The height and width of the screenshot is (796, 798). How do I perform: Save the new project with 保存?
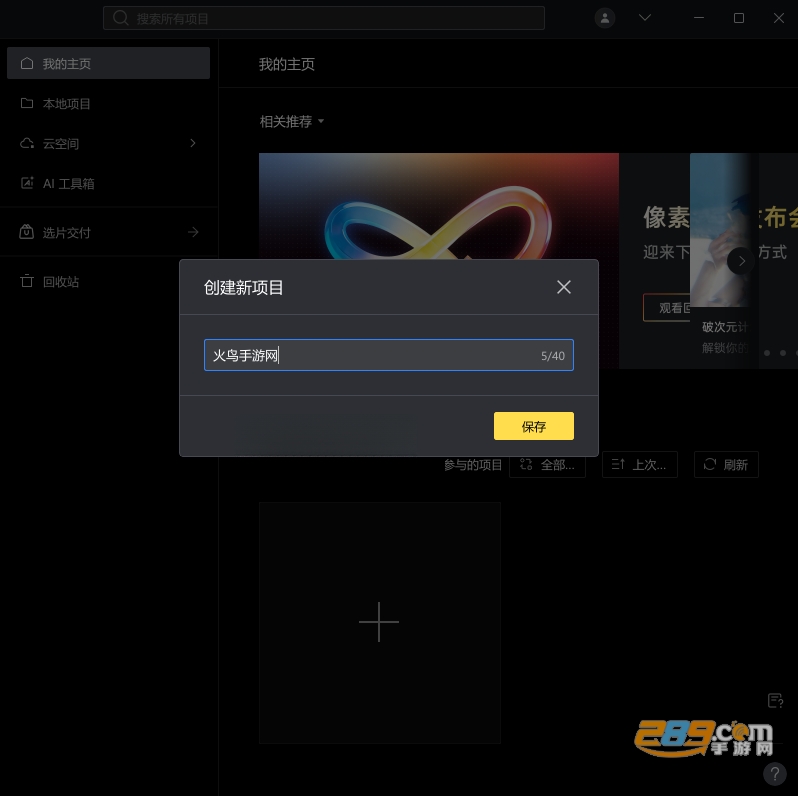tap(533, 426)
